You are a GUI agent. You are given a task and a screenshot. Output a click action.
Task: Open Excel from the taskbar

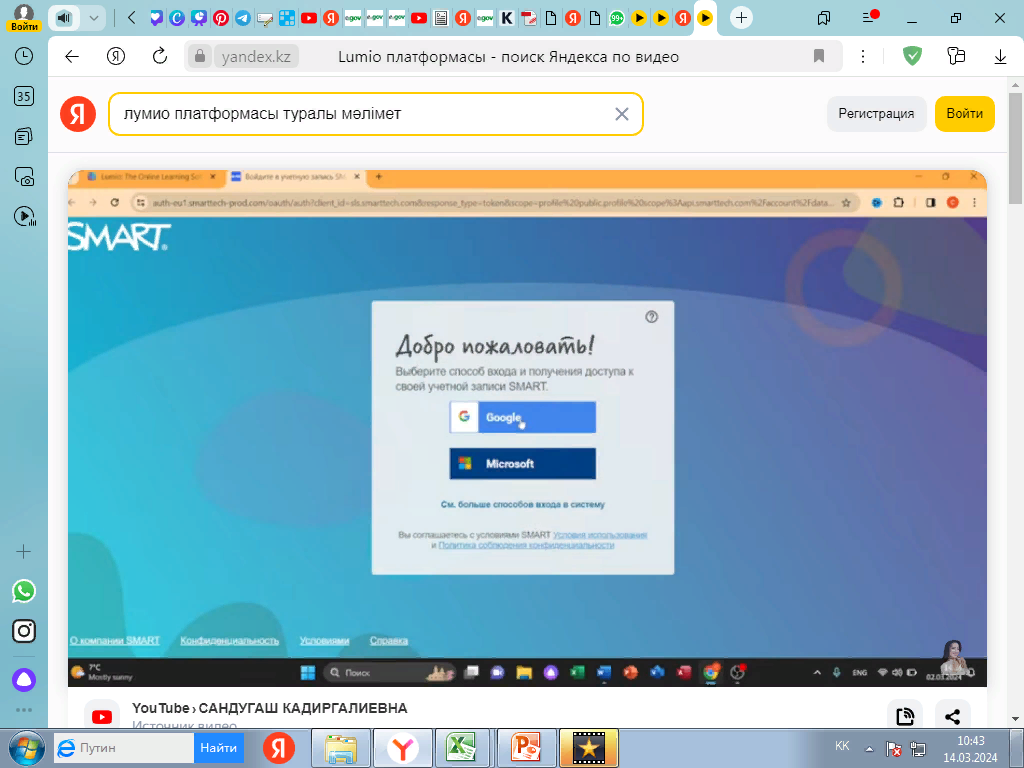click(462, 748)
